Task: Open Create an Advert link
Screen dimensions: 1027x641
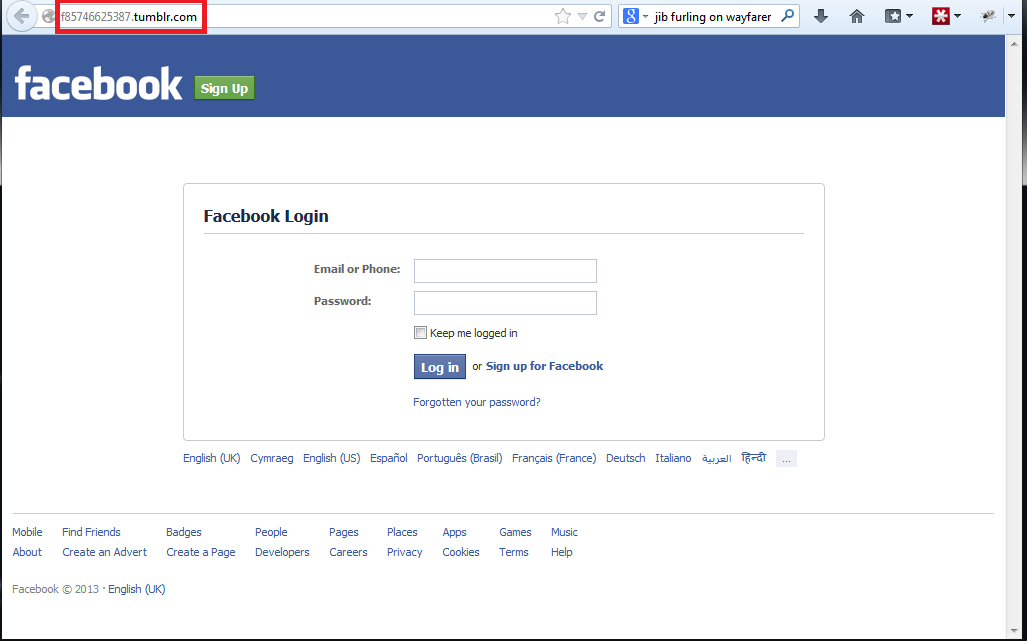Action: click(105, 552)
